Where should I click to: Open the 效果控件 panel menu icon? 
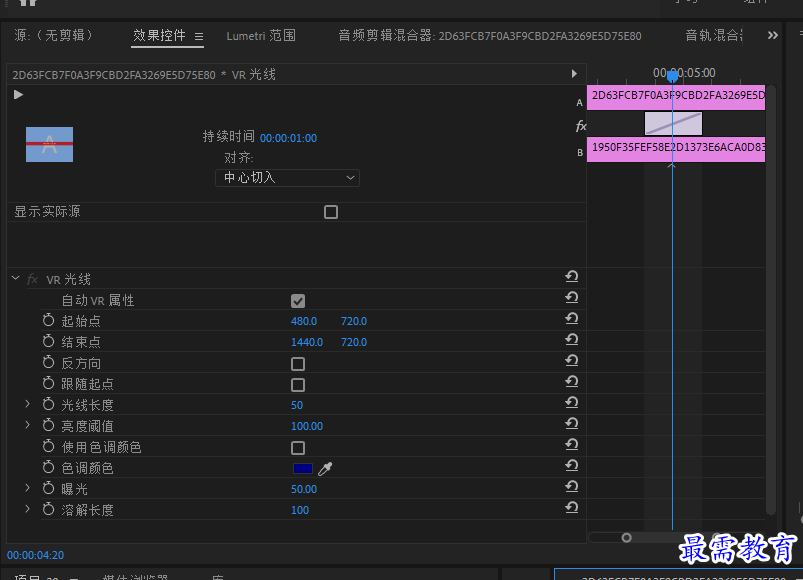[x=199, y=36]
